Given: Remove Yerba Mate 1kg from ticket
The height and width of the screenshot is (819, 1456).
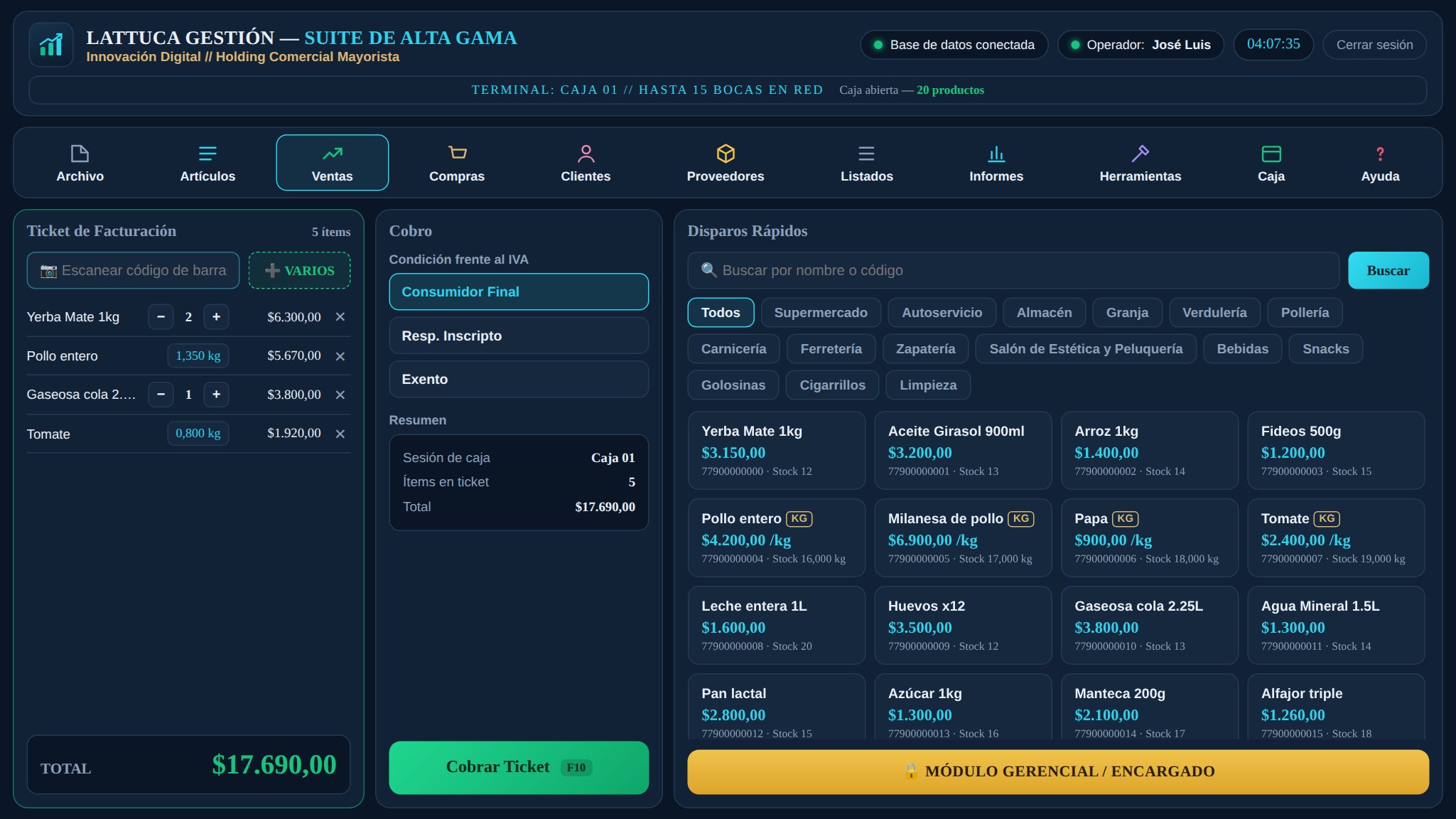Looking at the screenshot, I should 340,317.
